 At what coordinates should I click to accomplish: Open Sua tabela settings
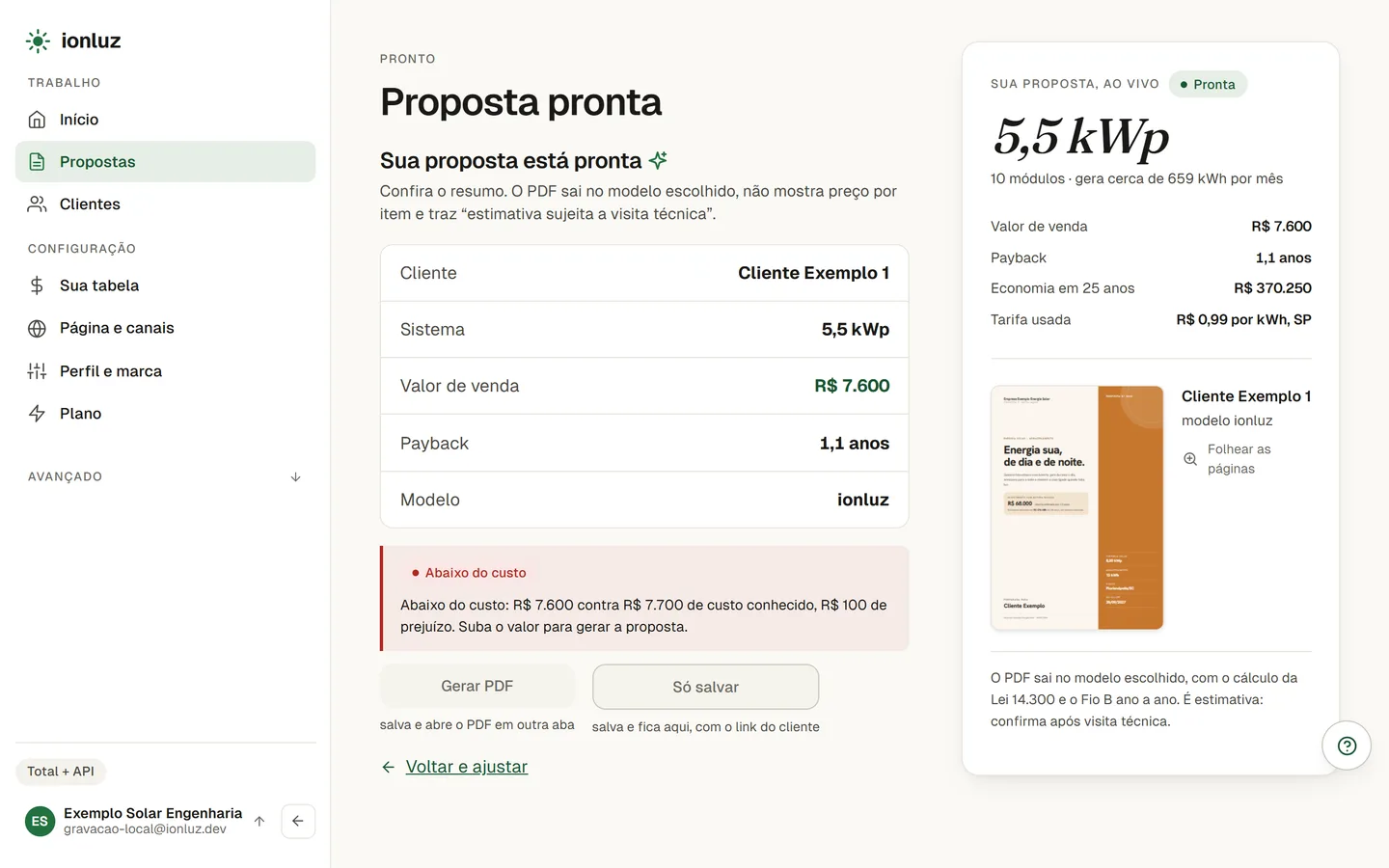click(x=165, y=285)
